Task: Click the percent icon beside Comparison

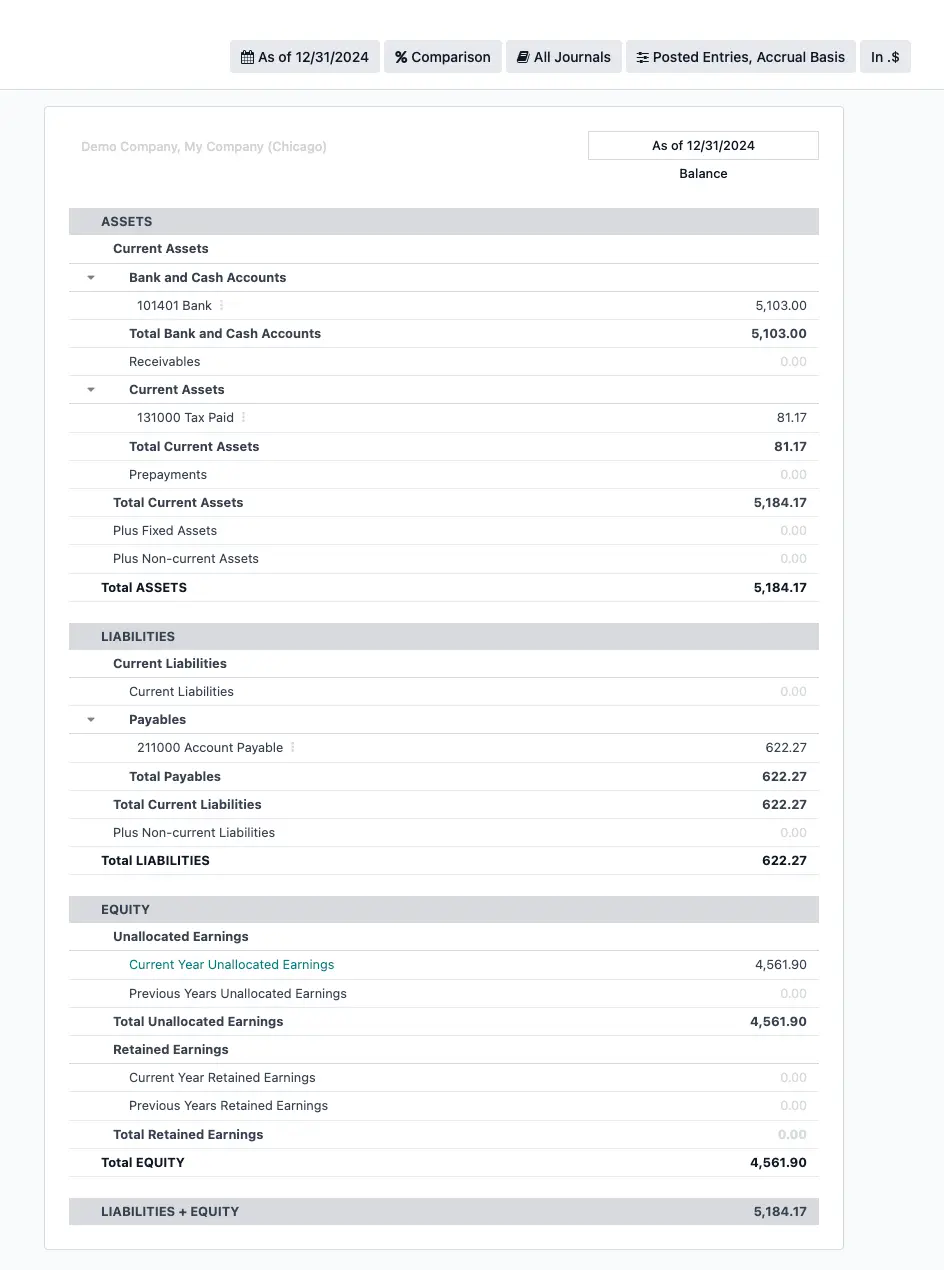Action: coord(401,57)
